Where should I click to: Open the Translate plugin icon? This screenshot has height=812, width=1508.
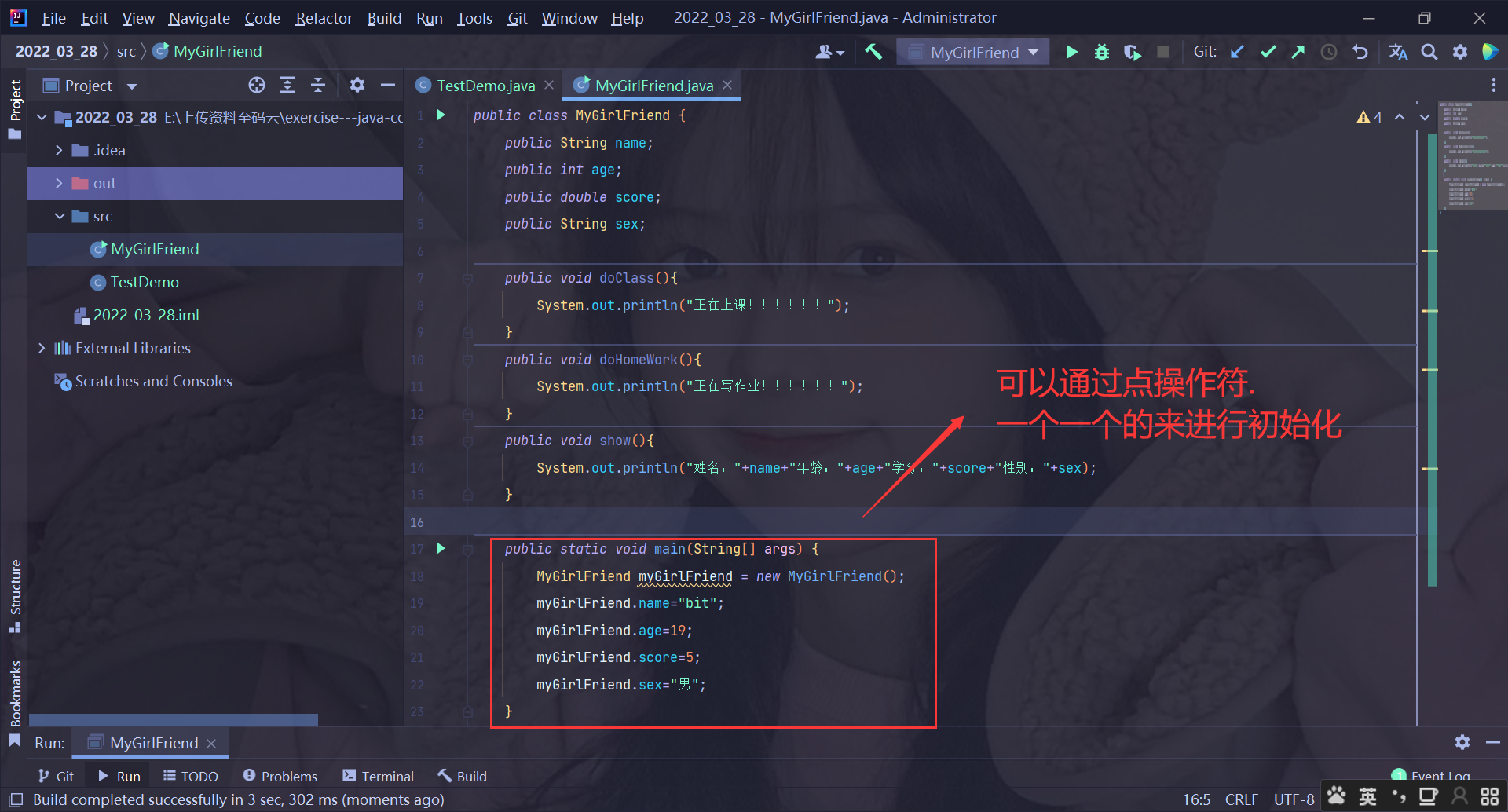click(1398, 52)
